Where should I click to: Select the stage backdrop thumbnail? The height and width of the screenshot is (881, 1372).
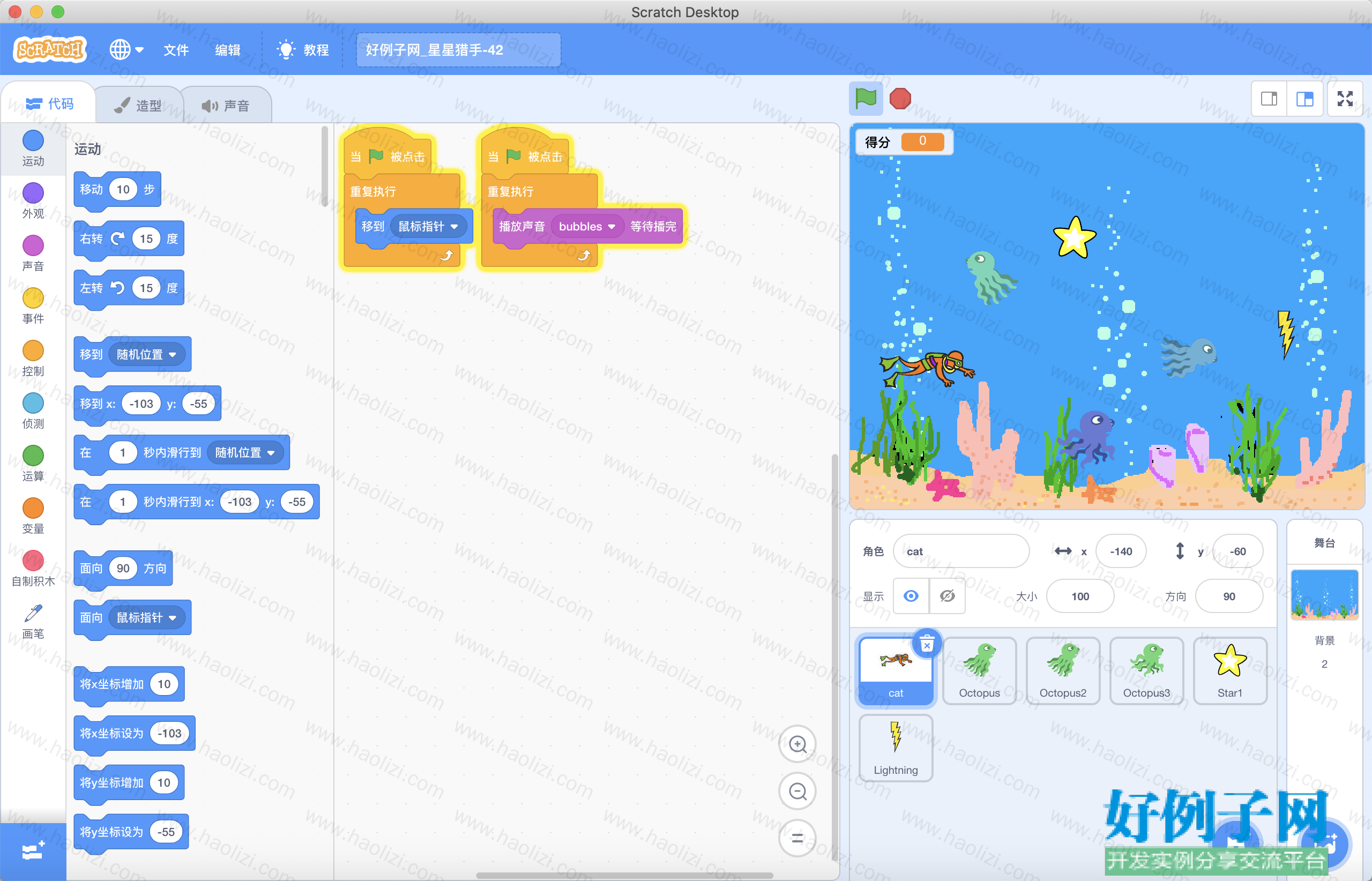[1324, 595]
